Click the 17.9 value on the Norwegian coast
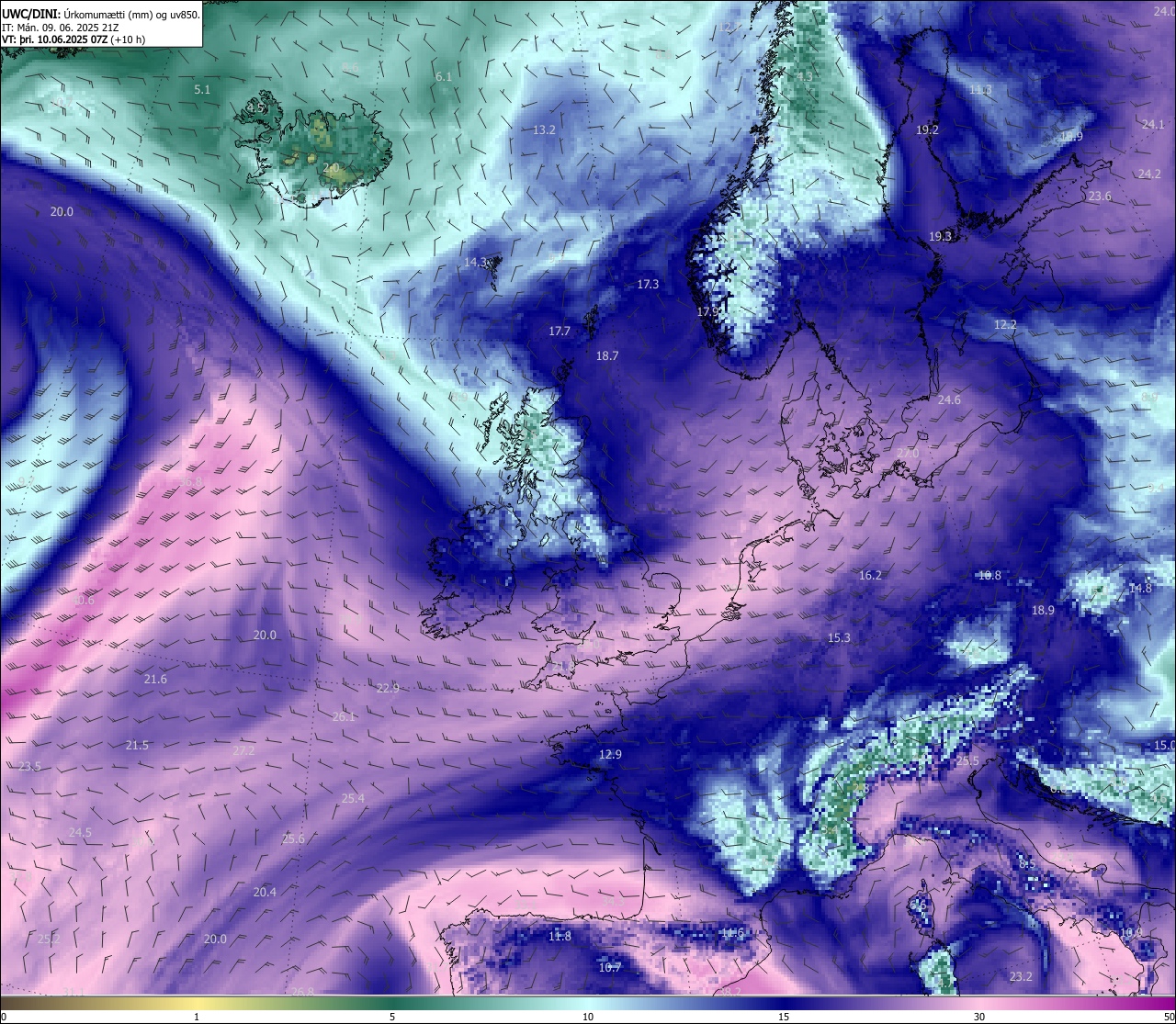This screenshot has width=1176, height=1024. pyautogui.click(x=707, y=312)
